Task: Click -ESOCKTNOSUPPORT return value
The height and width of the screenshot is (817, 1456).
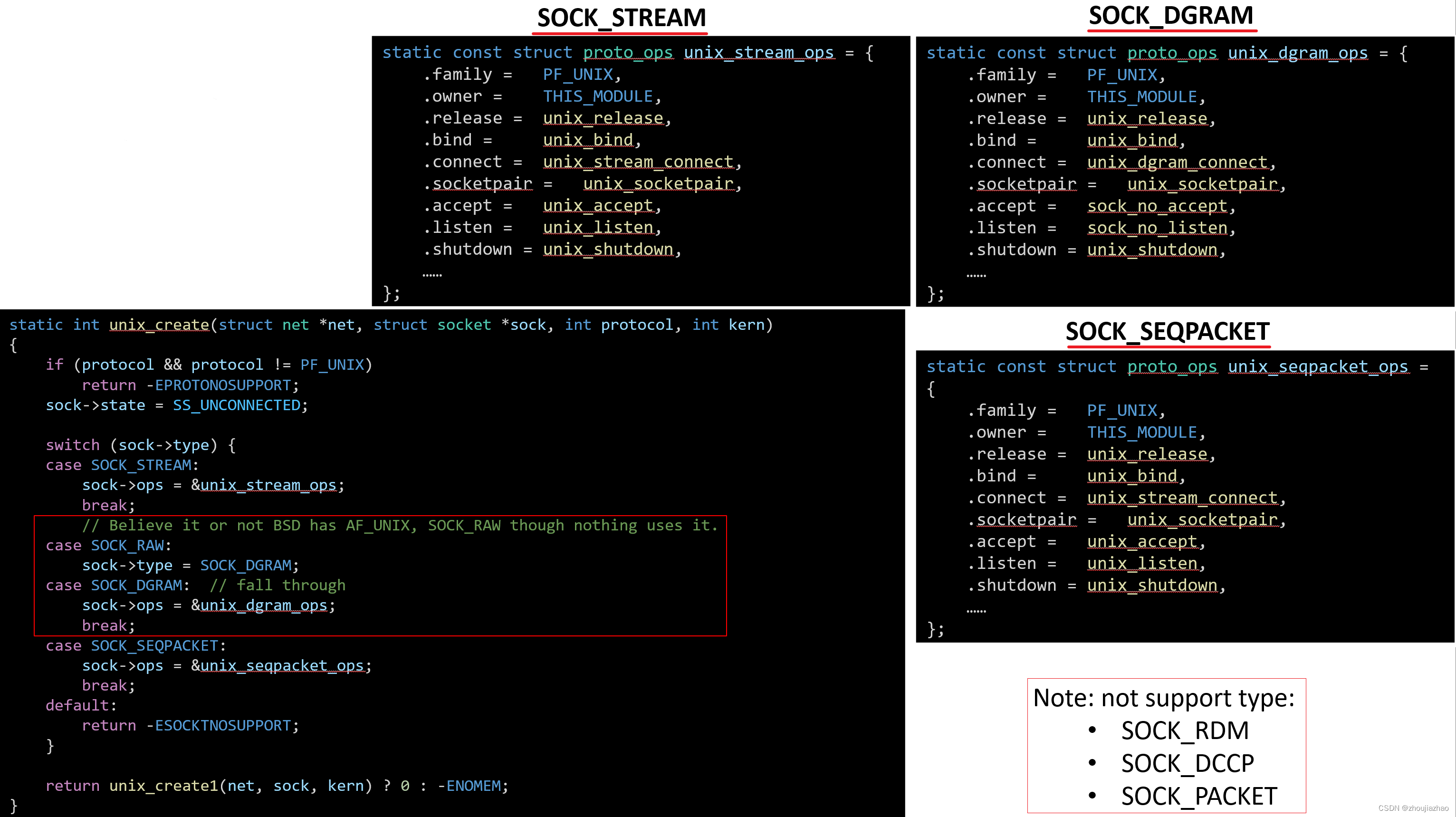Action: point(219,725)
